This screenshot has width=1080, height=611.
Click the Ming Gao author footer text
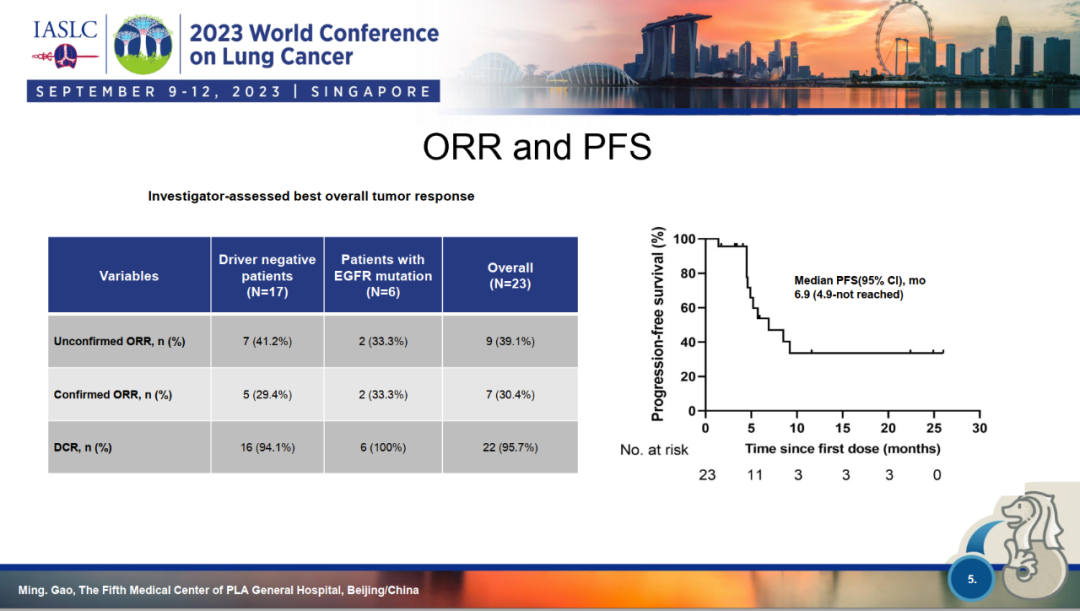tap(219, 590)
